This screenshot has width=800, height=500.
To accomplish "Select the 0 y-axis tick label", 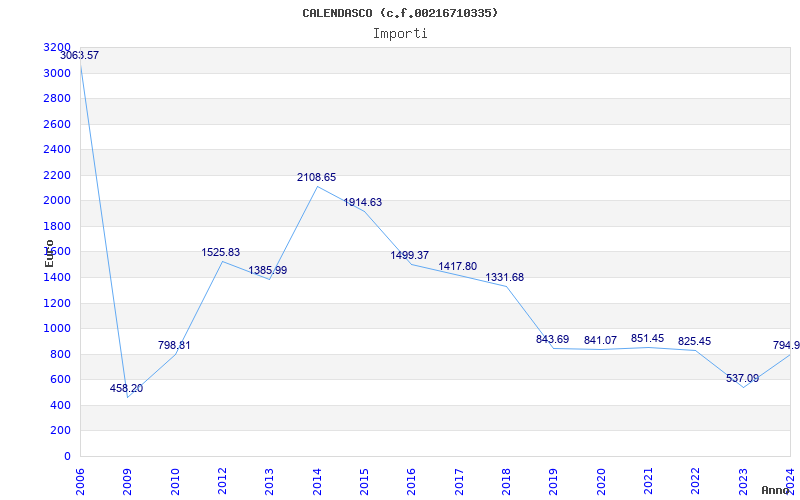I will point(67,456).
